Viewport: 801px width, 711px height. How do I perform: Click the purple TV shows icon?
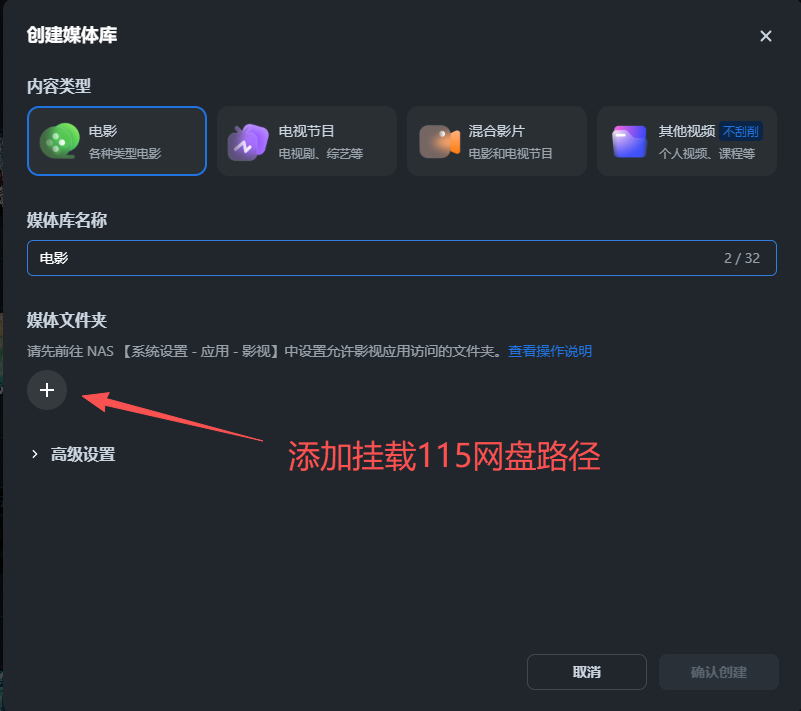248,142
